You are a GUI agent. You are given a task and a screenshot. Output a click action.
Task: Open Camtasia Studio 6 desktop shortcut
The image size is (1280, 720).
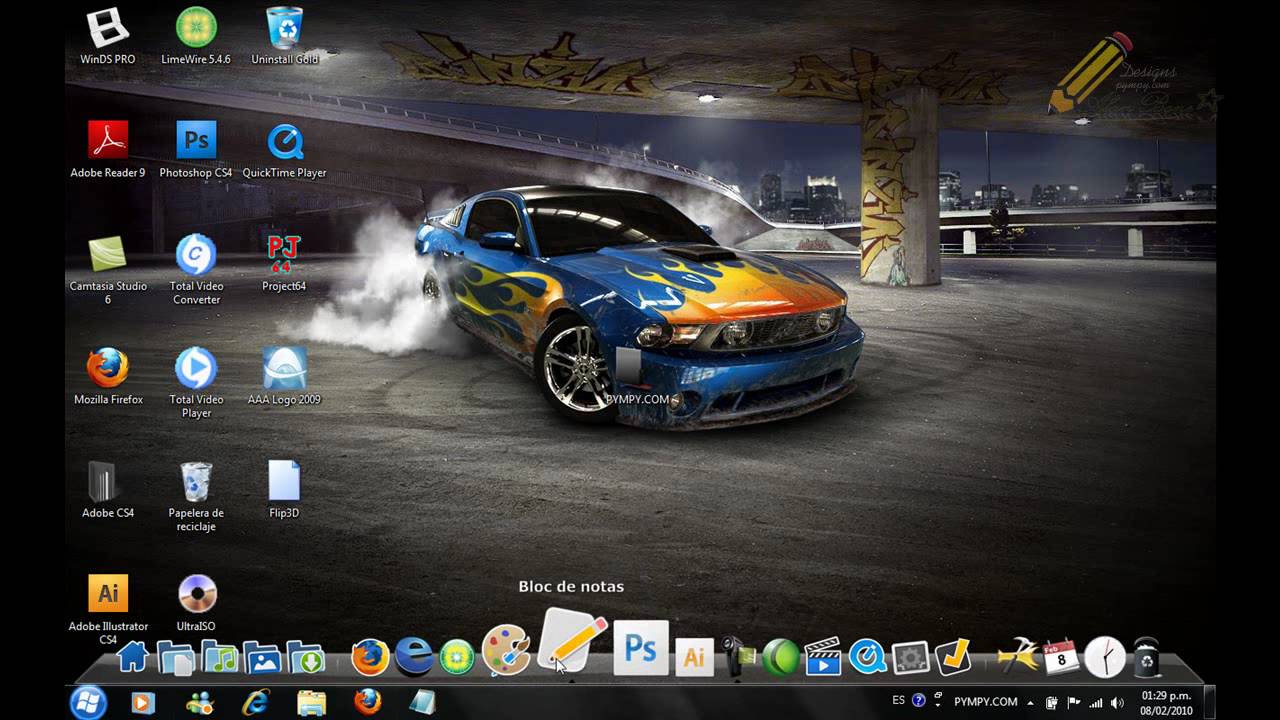108,269
